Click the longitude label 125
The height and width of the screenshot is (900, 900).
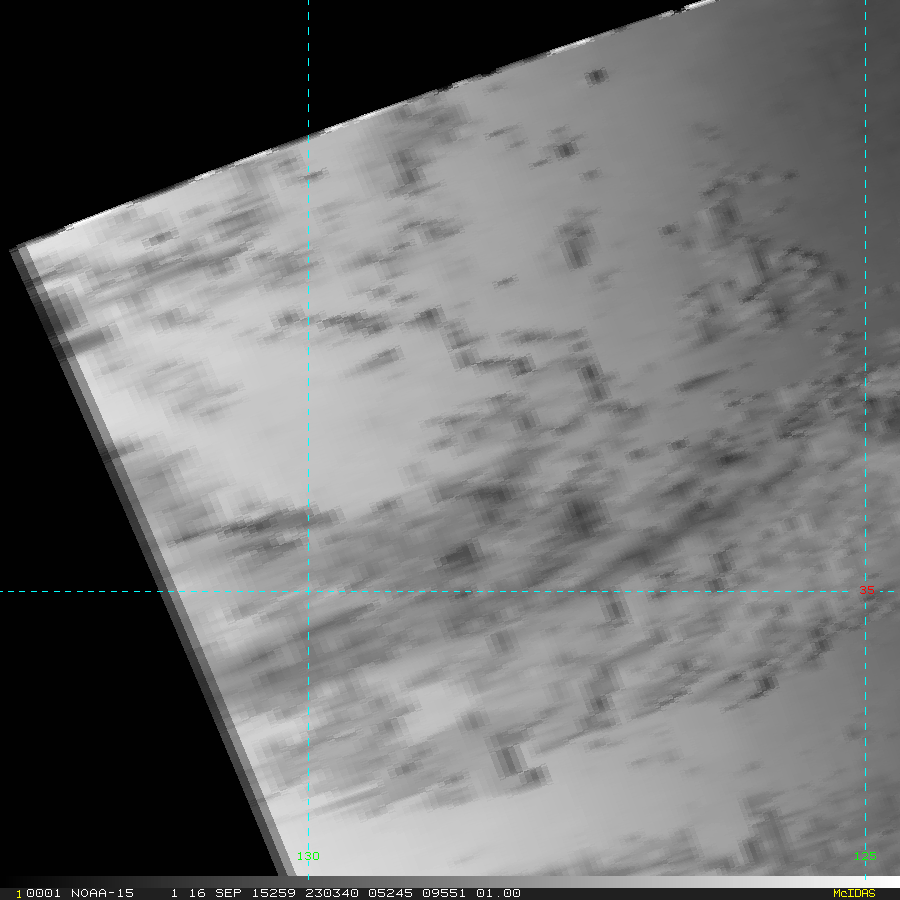point(865,856)
